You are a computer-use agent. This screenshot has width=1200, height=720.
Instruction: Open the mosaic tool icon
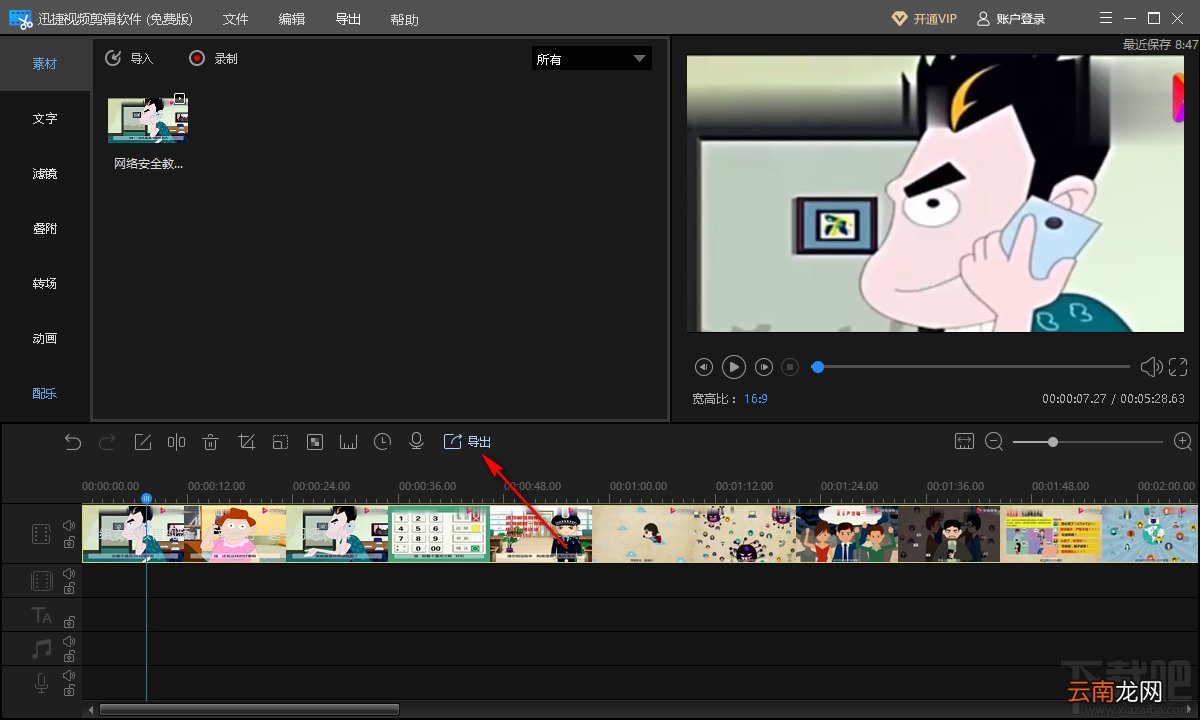point(315,442)
